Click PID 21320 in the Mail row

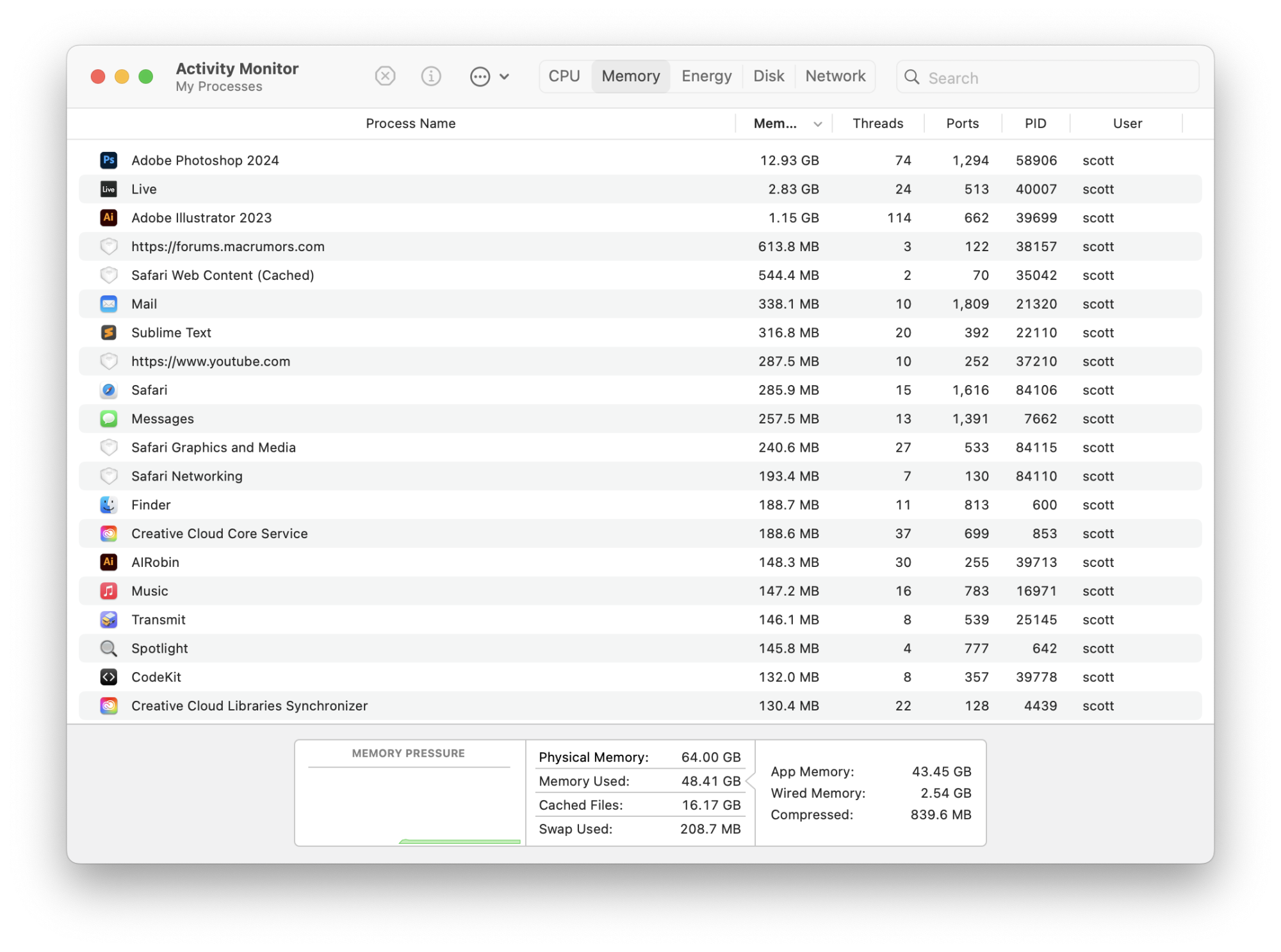(x=1036, y=304)
